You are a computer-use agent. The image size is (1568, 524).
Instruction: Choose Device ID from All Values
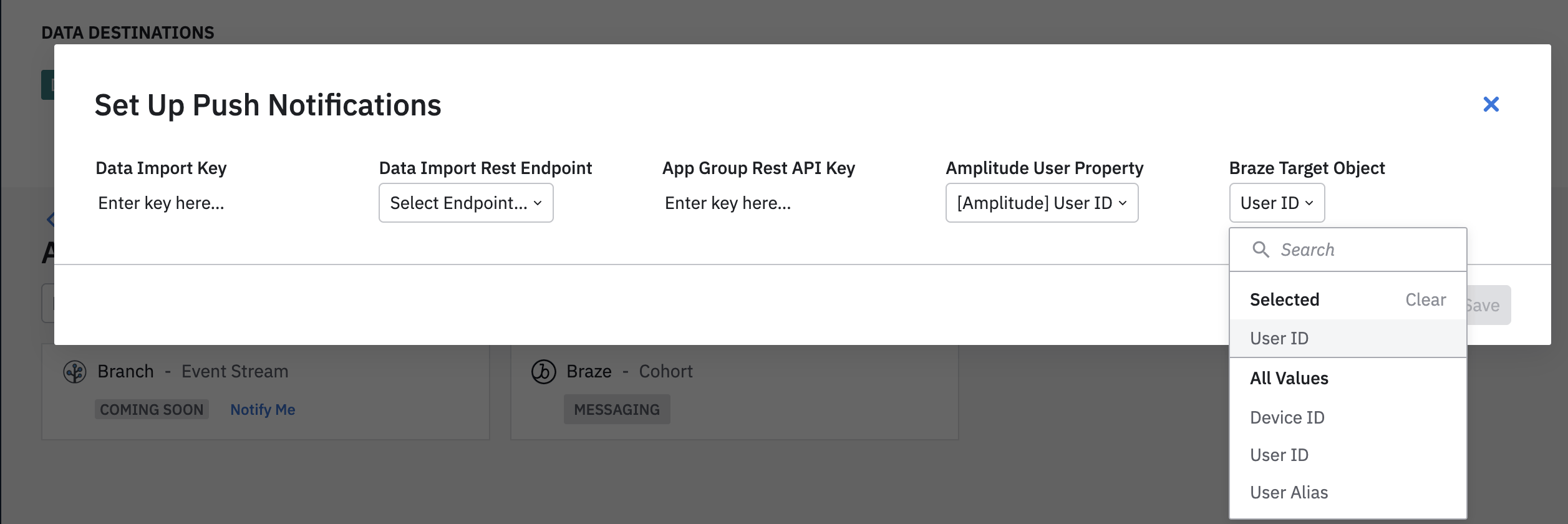pyautogui.click(x=1287, y=417)
